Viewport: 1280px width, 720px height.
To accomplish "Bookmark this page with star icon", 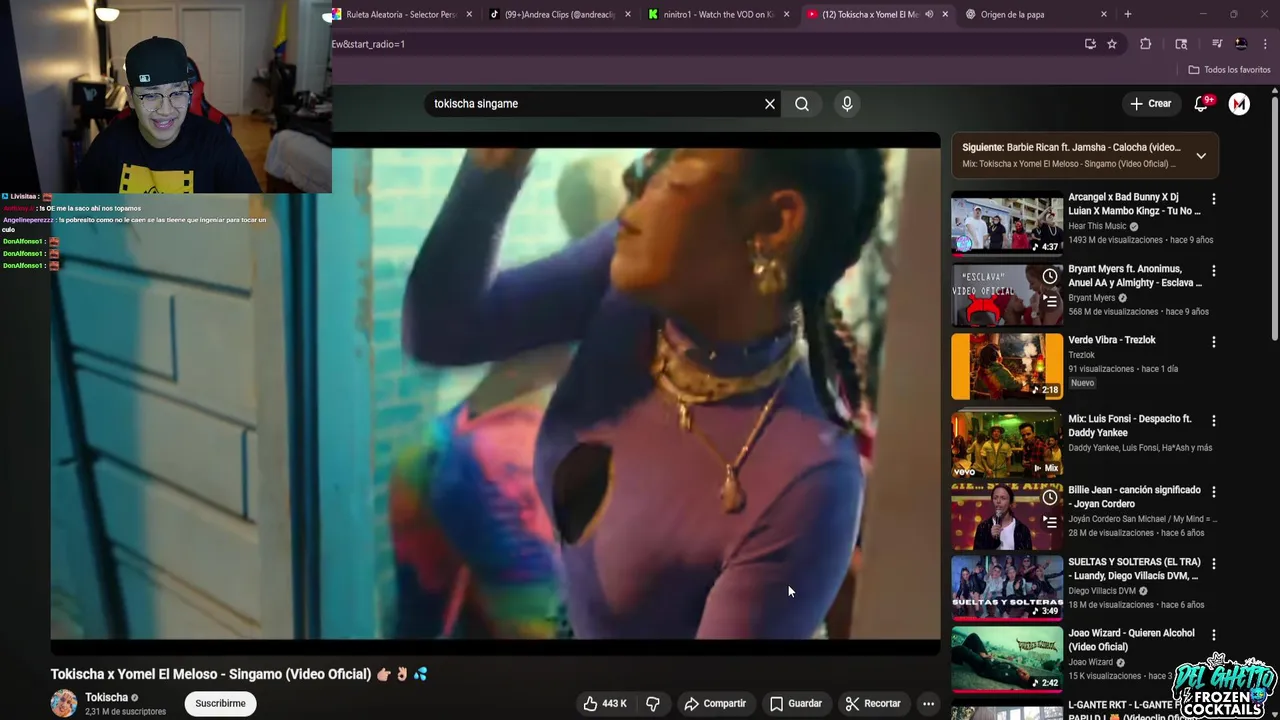I will point(1112,44).
